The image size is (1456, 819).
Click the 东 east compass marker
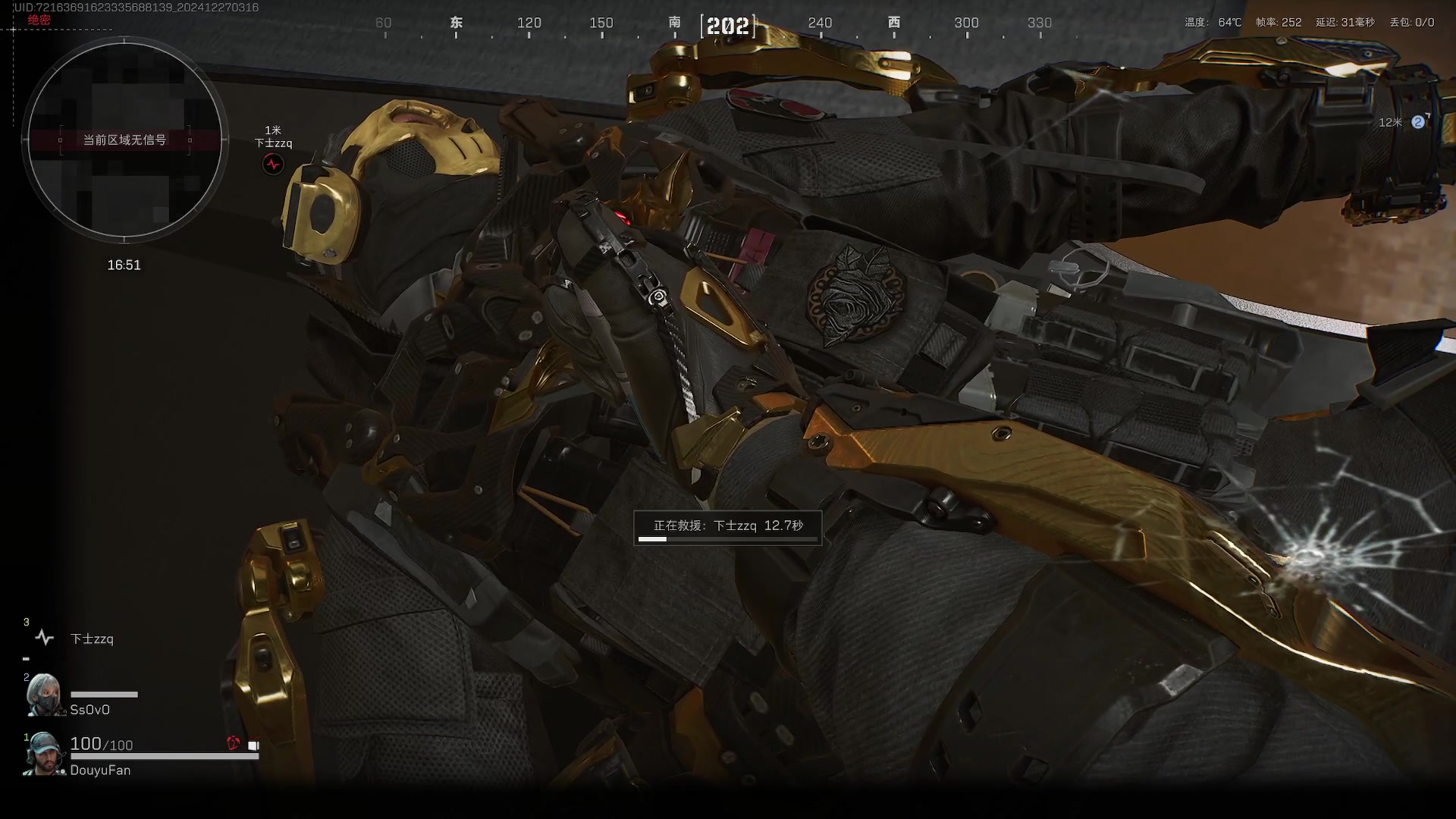coord(457,22)
